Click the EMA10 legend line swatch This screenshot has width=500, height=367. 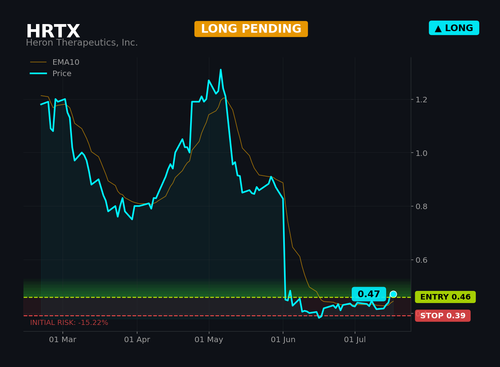pyautogui.click(x=38, y=62)
